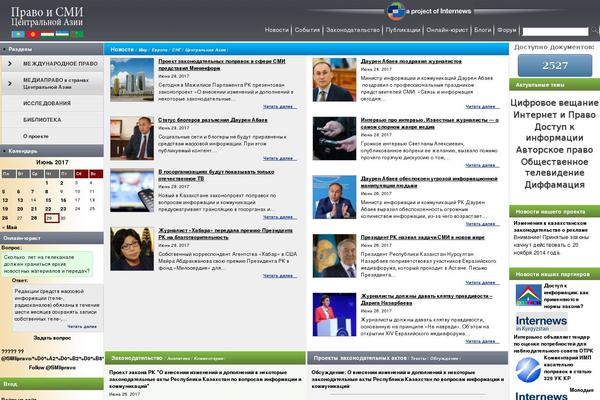The image size is (600, 400).
Task: Click the Tajikistan flag icon
Action: pyautogui.click(x=47, y=35)
